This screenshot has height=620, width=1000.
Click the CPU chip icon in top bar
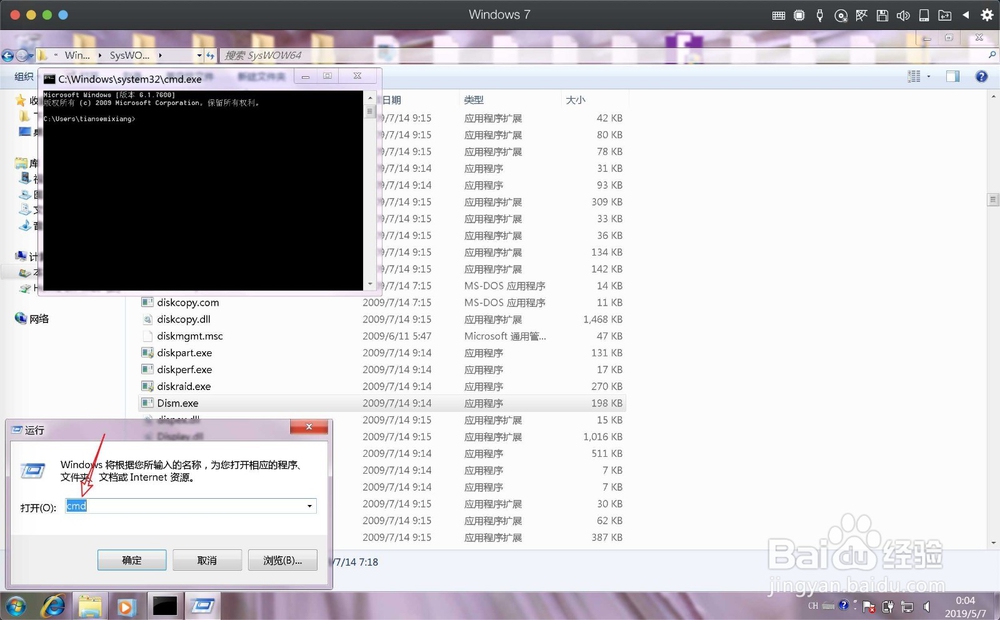[799, 15]
